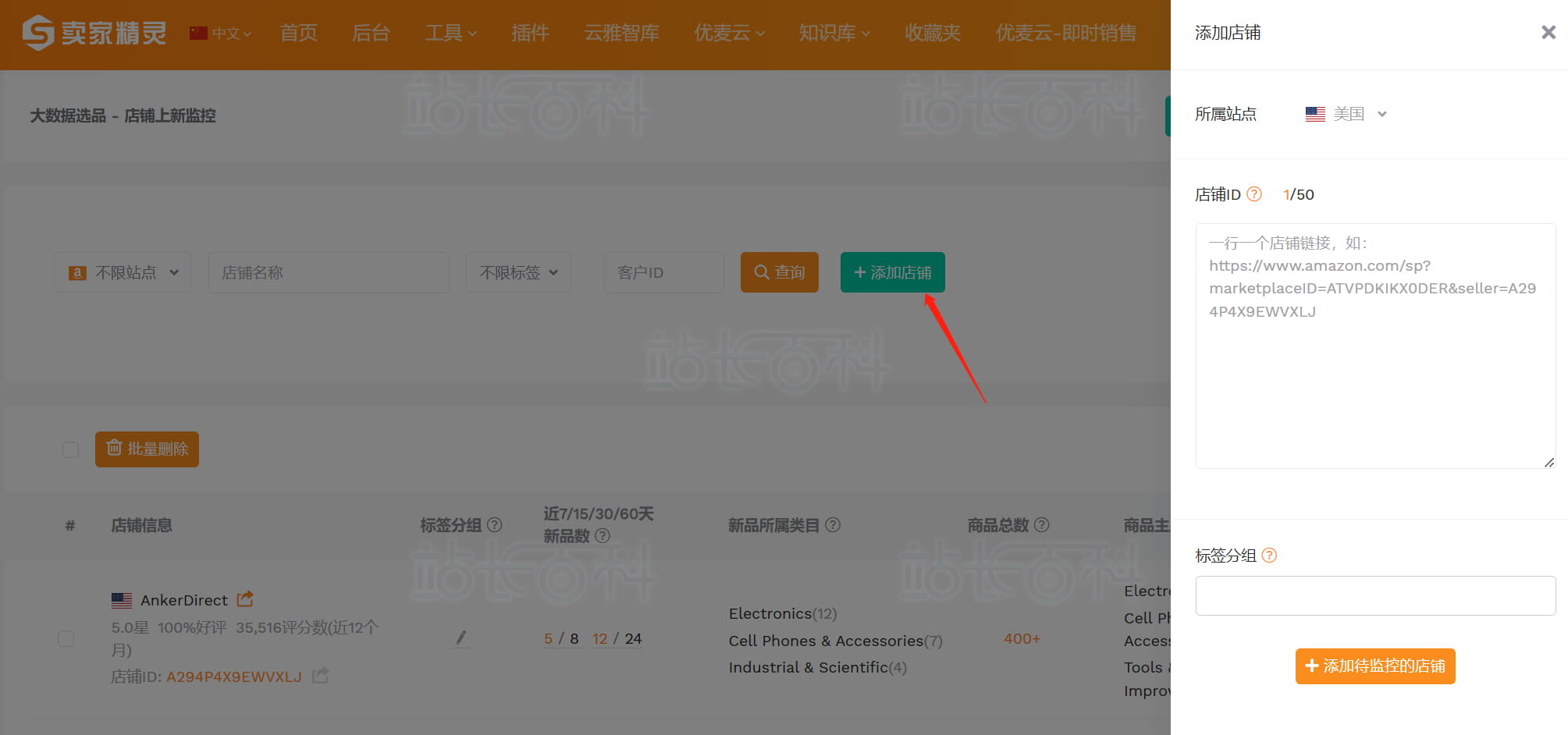The image size is (1568, 735).
Task: Open 云雅智库 in the top navigation
Action: (x=621, y=33)
